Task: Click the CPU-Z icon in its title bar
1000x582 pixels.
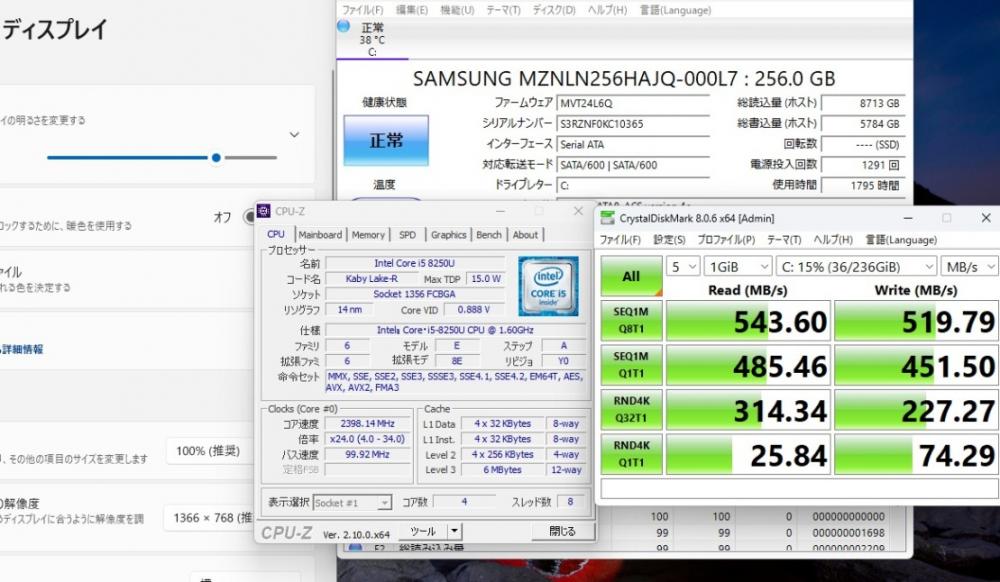Action: click(263, 211)
